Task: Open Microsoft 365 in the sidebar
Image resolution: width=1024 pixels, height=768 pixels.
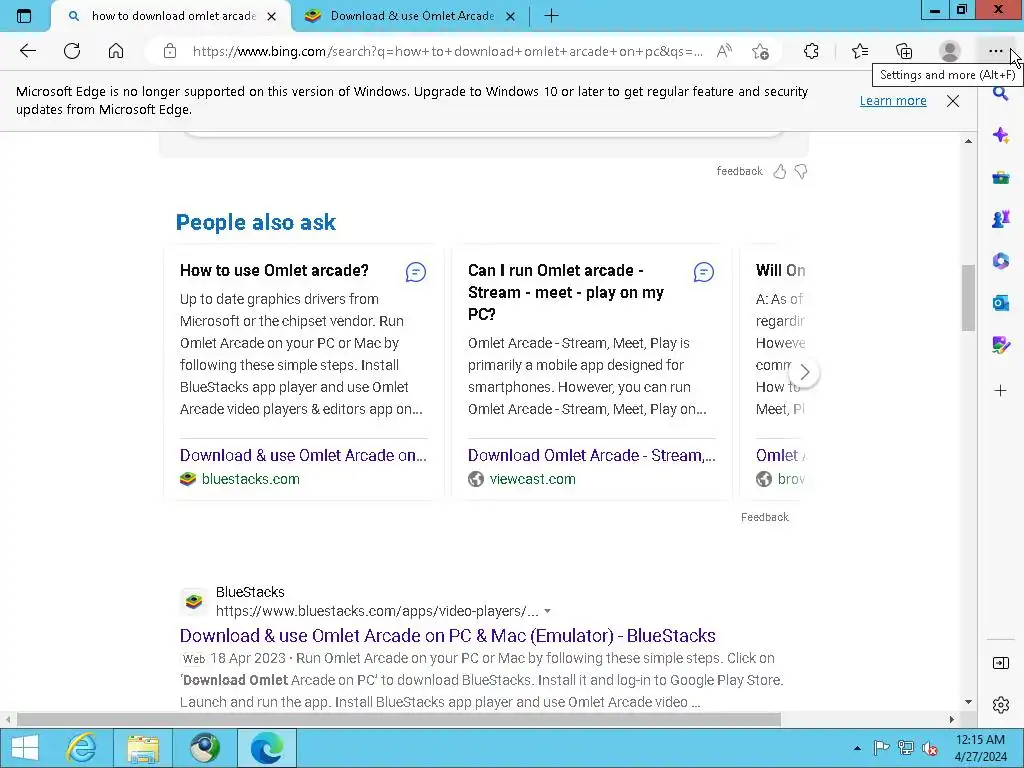Action: point(1000,261)
